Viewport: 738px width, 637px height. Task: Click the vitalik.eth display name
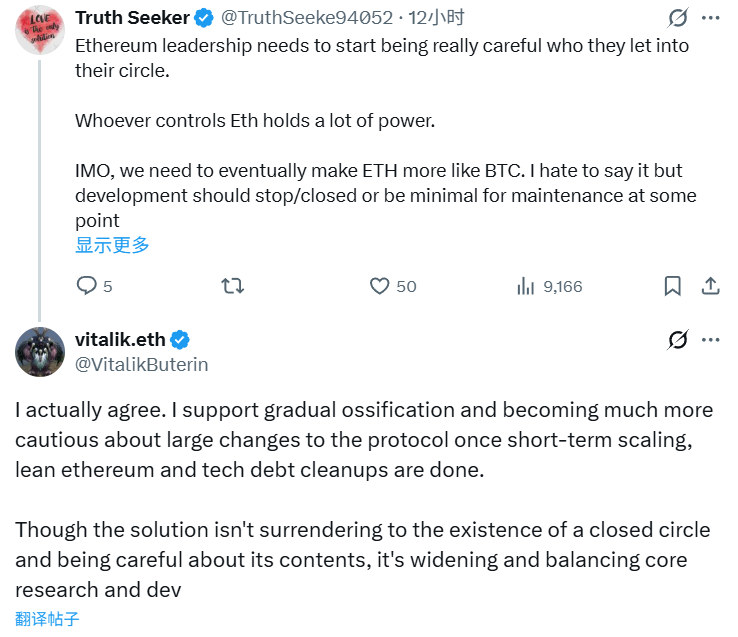[x=120, y=339]
